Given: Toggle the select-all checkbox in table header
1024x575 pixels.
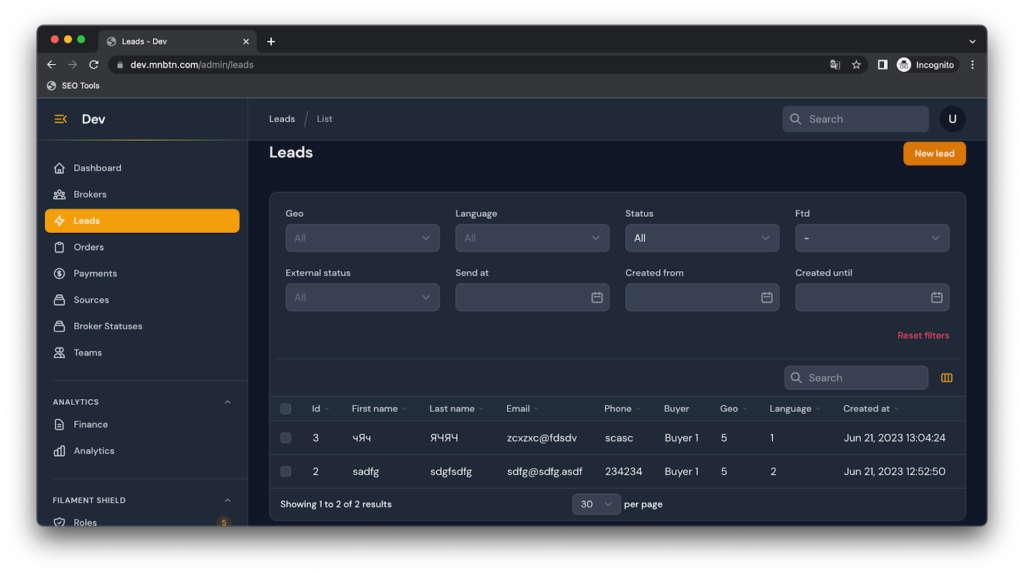Looking at the screenshot, I should point(286,409).
